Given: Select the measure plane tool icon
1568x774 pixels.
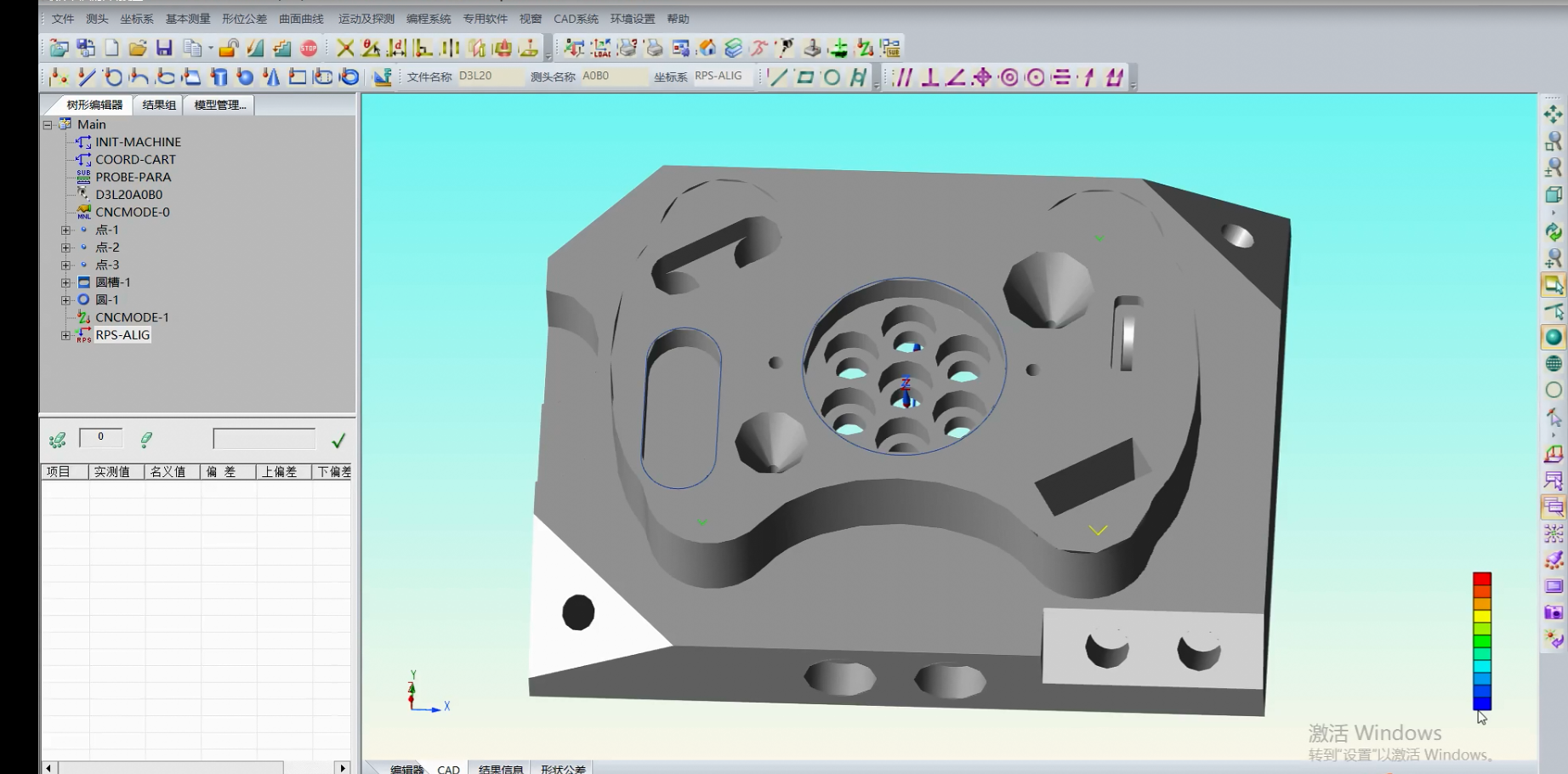Looking at the screenshot, I should [x=192, y=77].
